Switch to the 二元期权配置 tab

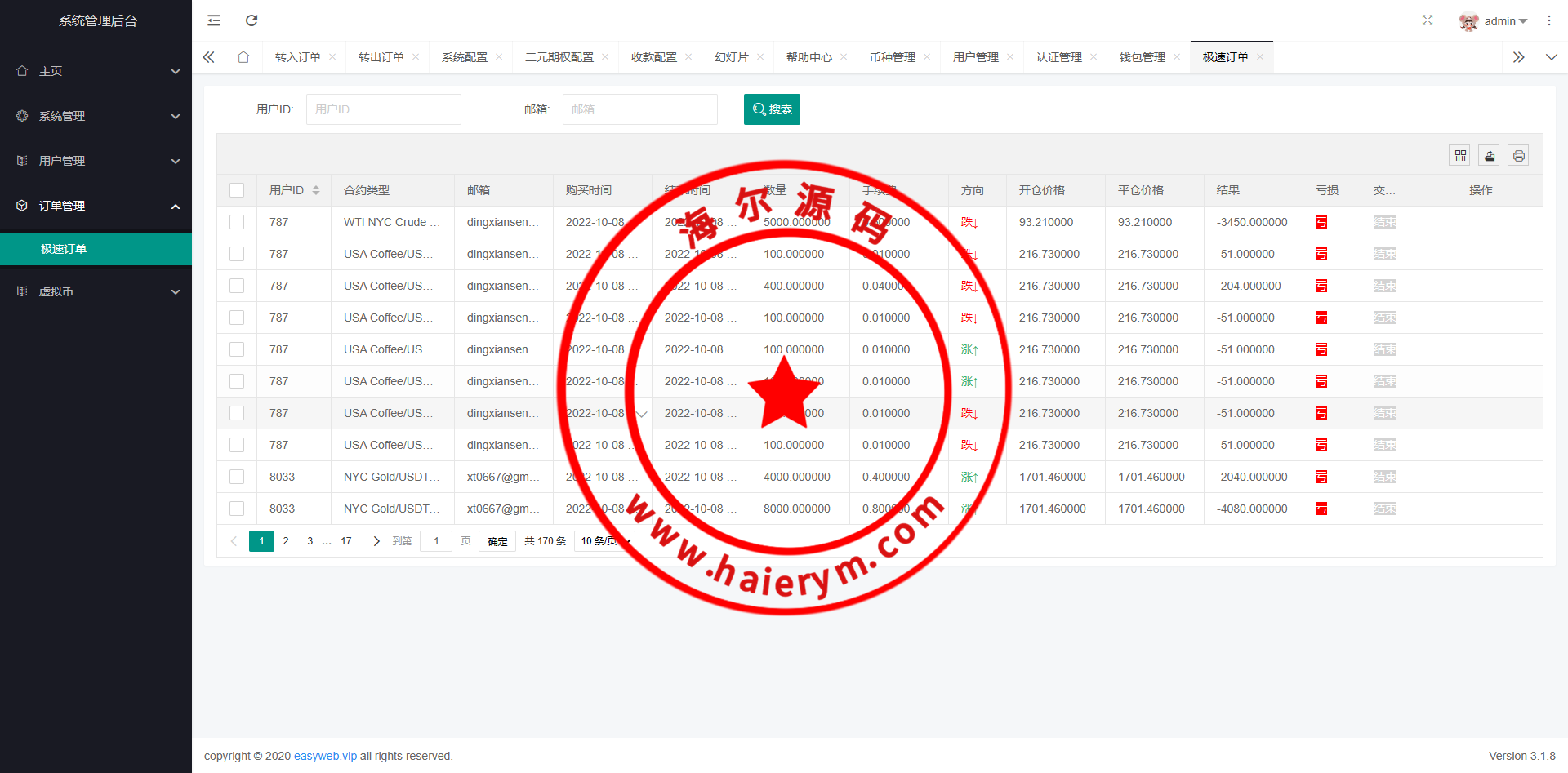pyautogui.click(x=559, y=57)
